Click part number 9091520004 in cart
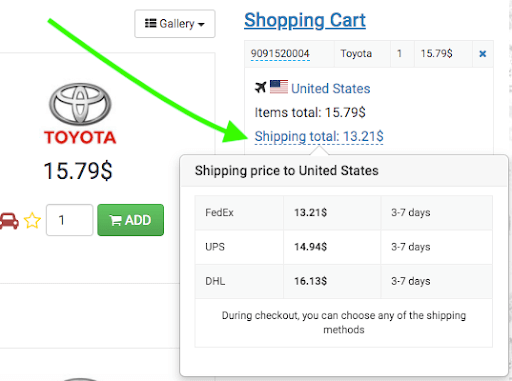The height and width of the screenshot is (381, 512). (x=280, y=54)
